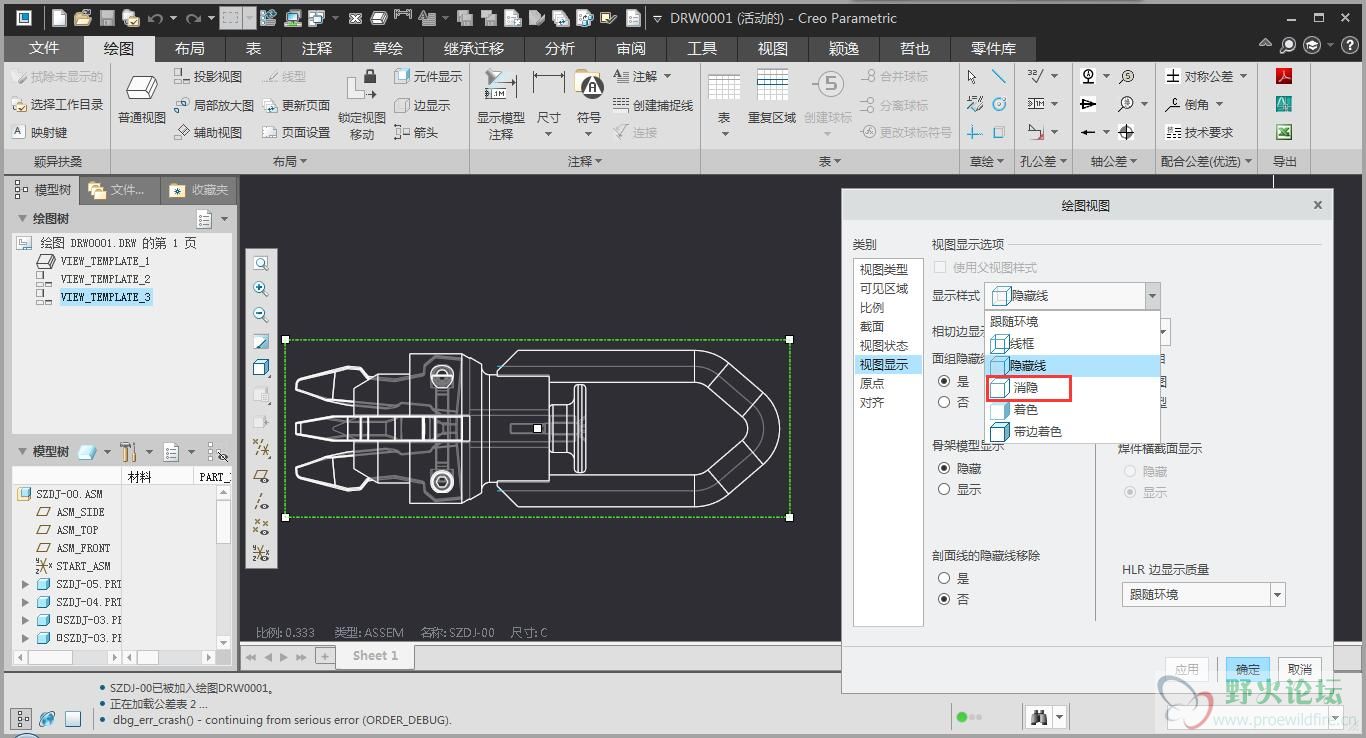The height and width of the screenshot is (738, 1366).
Task: Click the binoculars search icon in status bar
Action: pos(1039,717)
